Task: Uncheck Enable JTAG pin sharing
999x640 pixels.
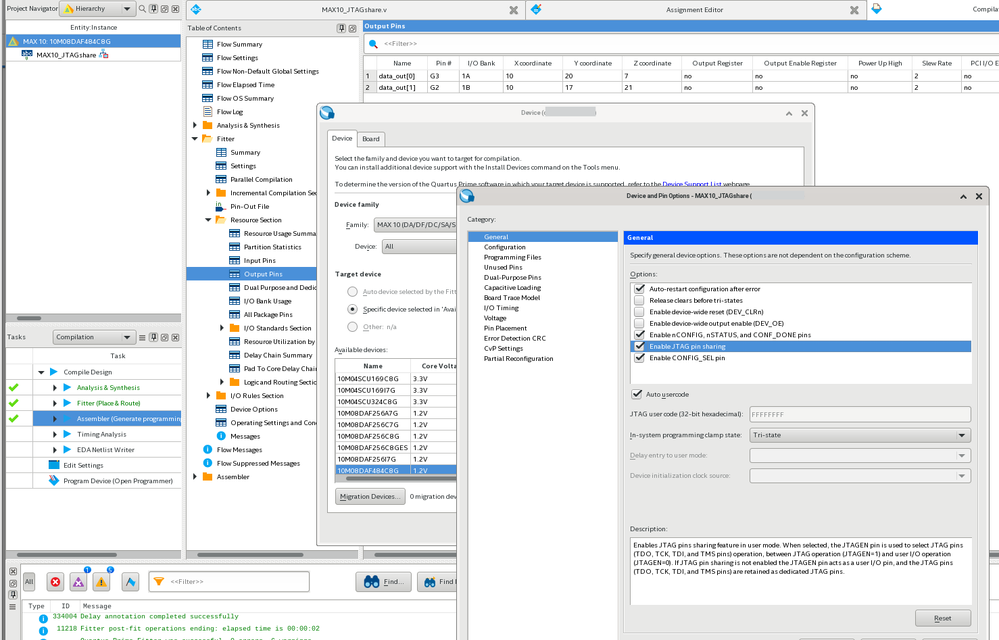Action: click(639, 346)
